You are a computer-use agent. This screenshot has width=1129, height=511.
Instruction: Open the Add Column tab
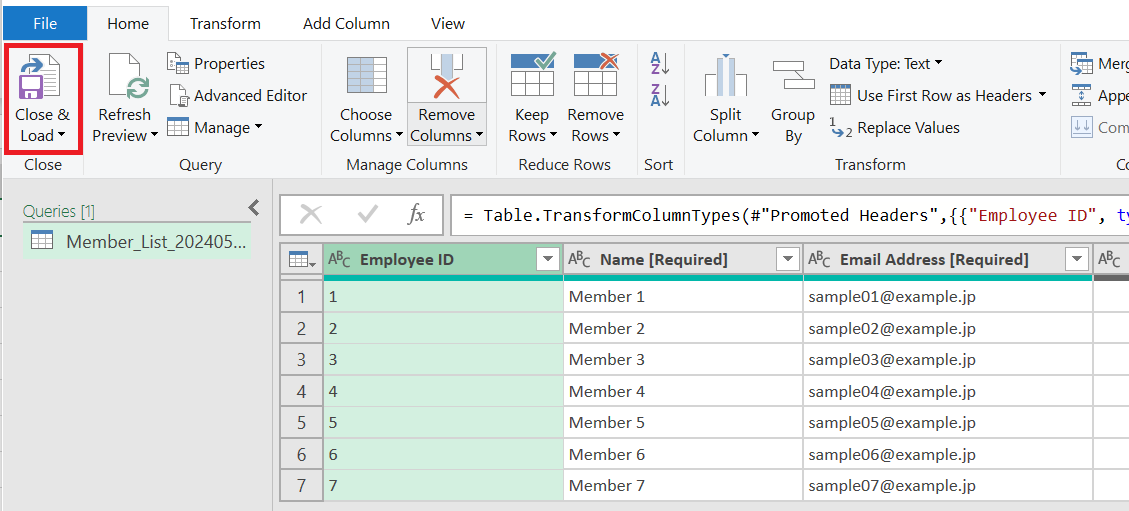346,23
